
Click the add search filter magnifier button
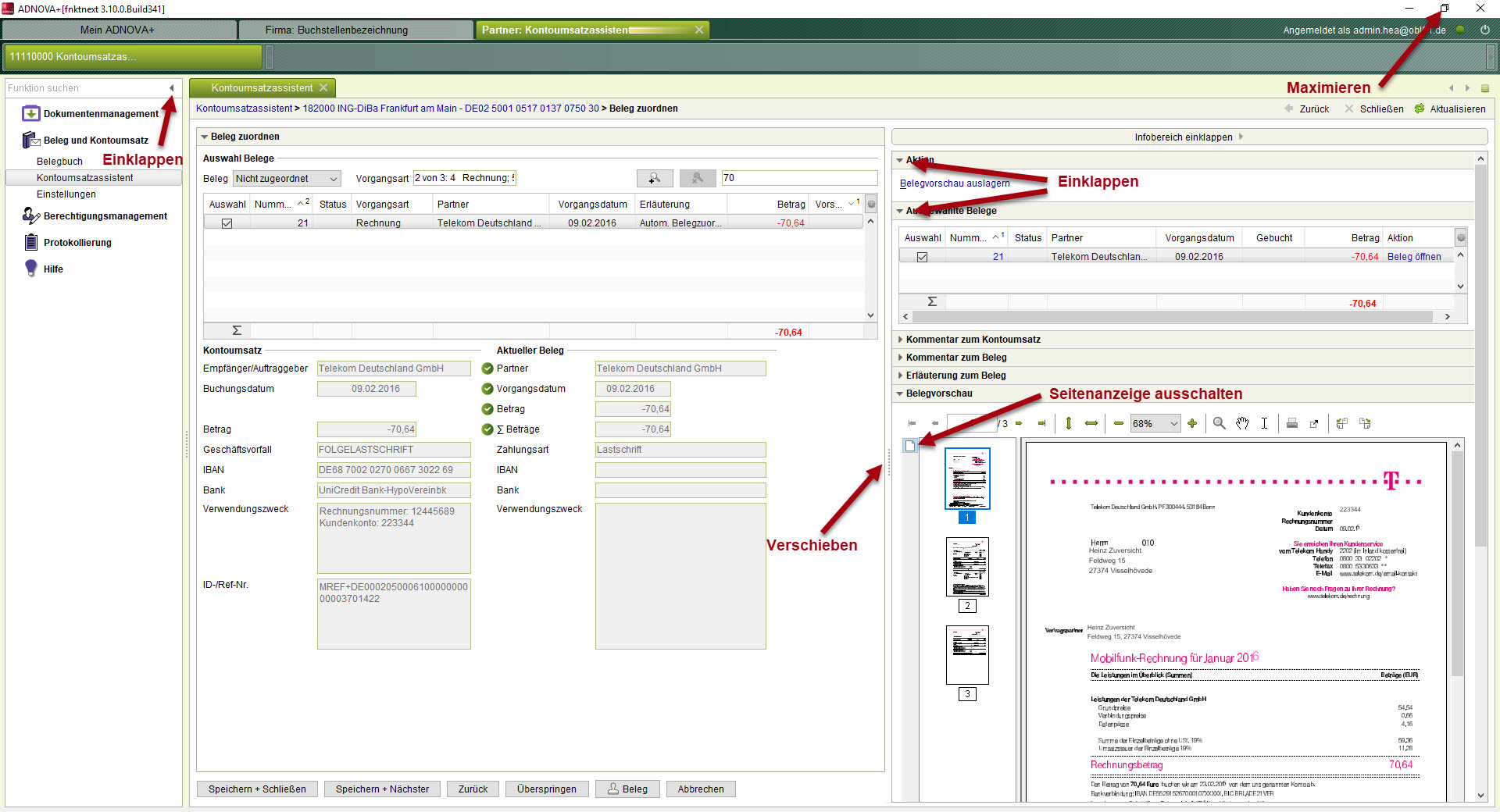pos(655,178)
